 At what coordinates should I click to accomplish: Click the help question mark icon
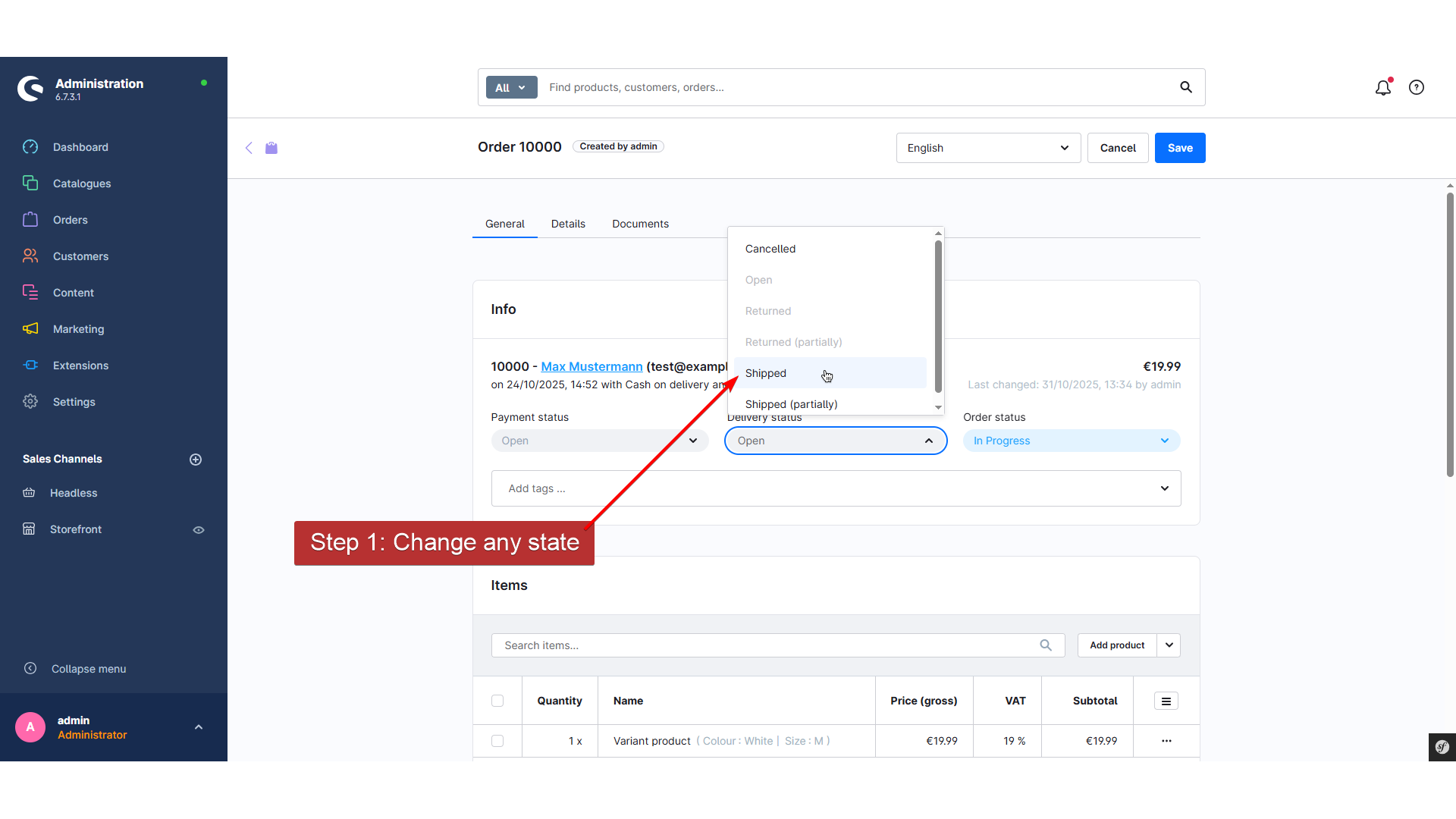tap(1416, 88)
